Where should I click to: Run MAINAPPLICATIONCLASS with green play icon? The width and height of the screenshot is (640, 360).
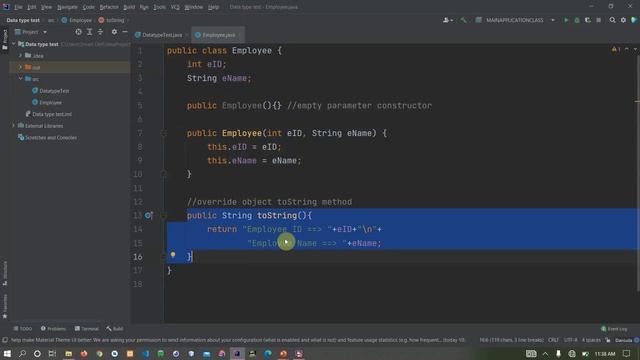566,20
